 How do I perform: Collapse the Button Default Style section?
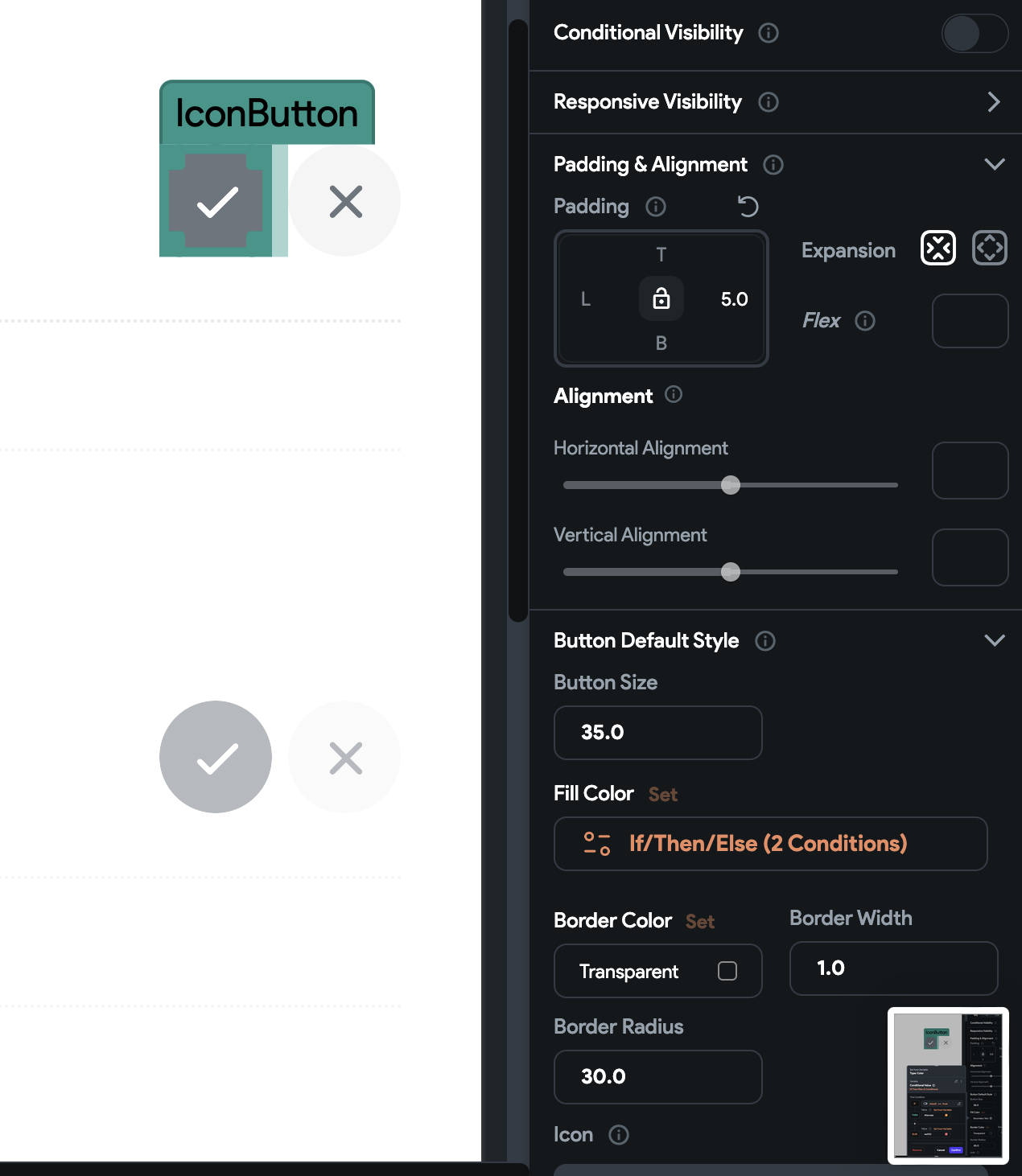995,641
